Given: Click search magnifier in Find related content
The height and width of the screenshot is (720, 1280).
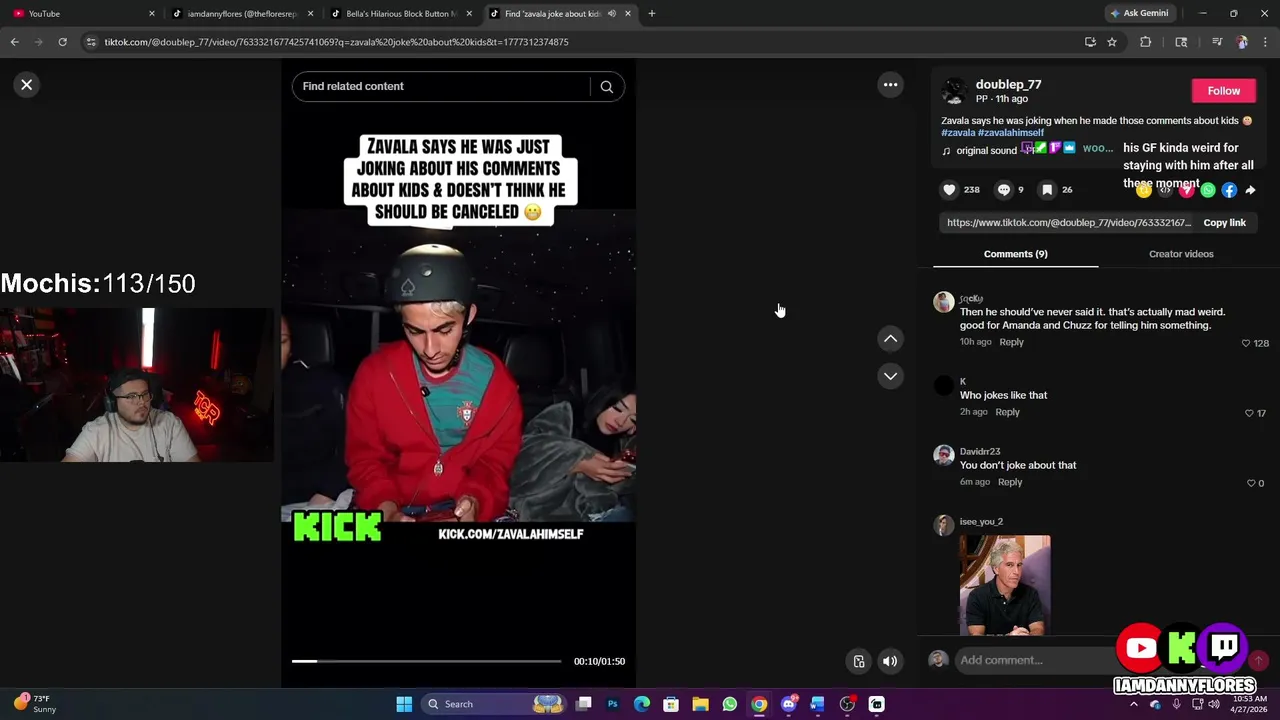Looking at the screenshot, I should point(606,86).
